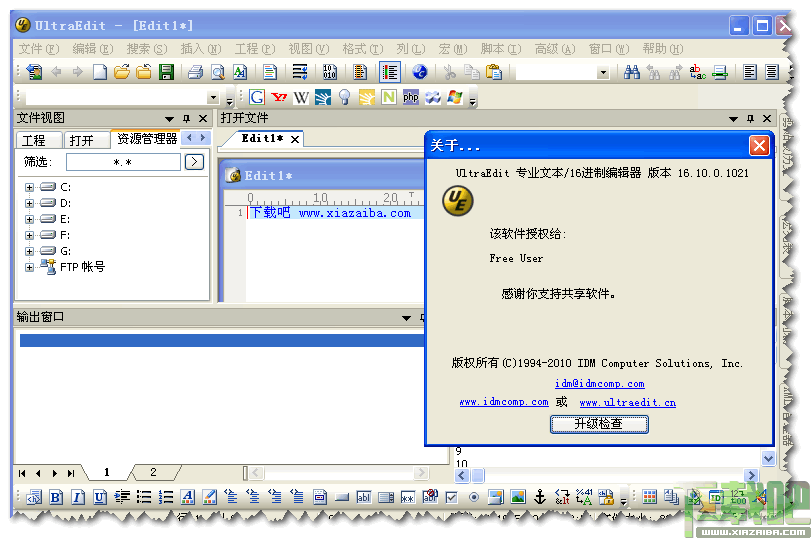Open the 文件视图 panel dropdown arrow
The image size is (811, 538).
tap(169, 119)
